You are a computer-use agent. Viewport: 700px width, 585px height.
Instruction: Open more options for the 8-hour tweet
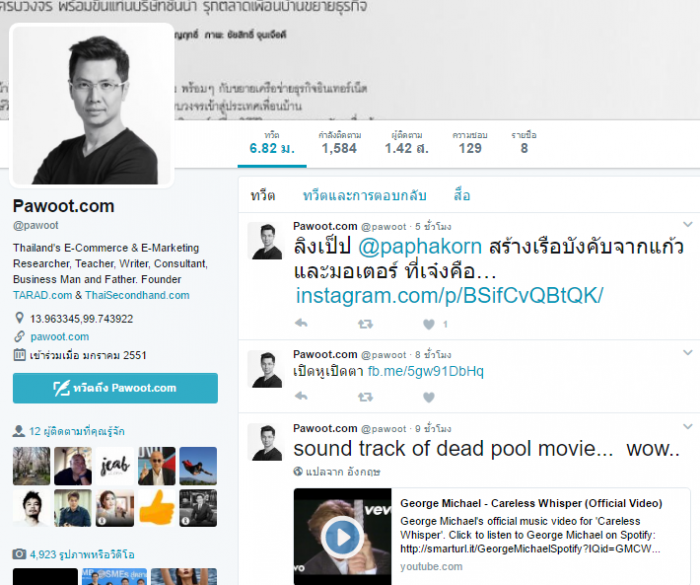point(687,353)
